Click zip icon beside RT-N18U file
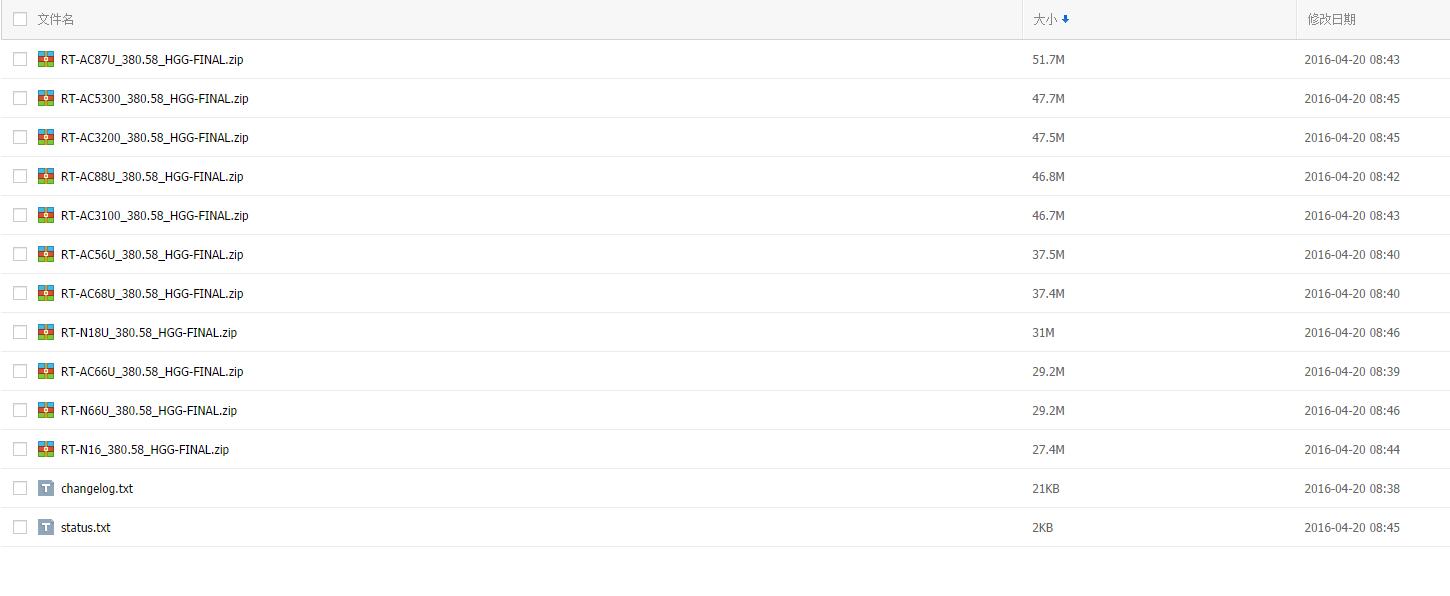1450x596 pixels. point(46,332)
